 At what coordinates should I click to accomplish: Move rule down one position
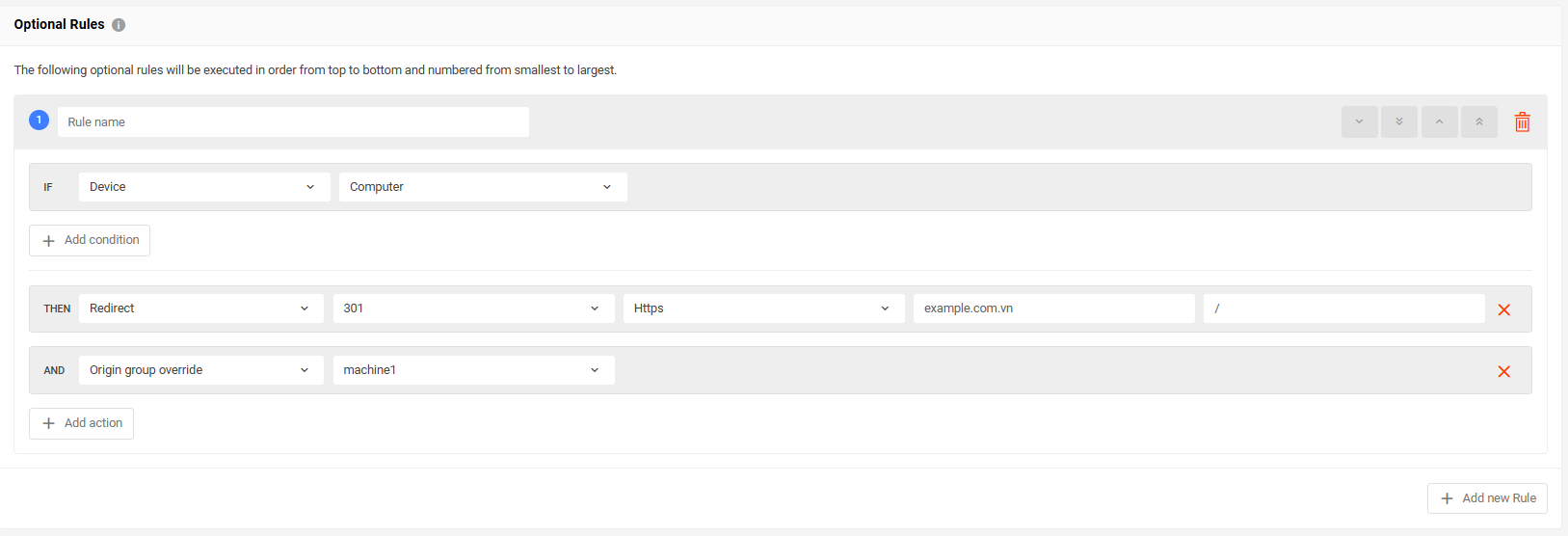click(1359, 121)
